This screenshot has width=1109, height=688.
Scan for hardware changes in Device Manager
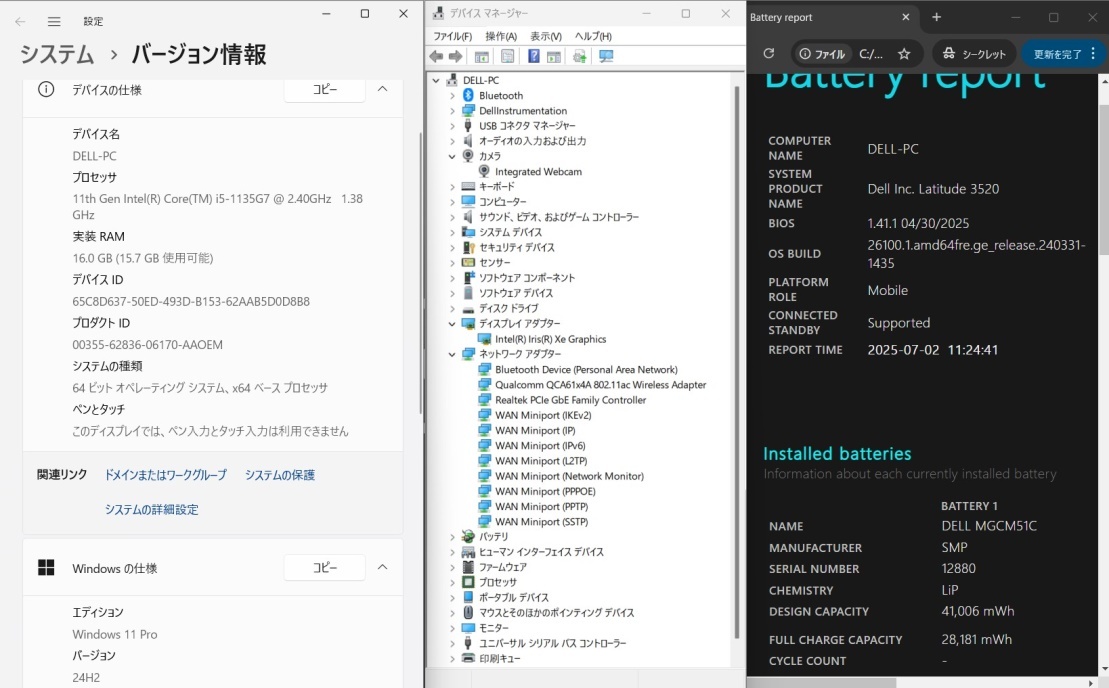coord(605,57)
